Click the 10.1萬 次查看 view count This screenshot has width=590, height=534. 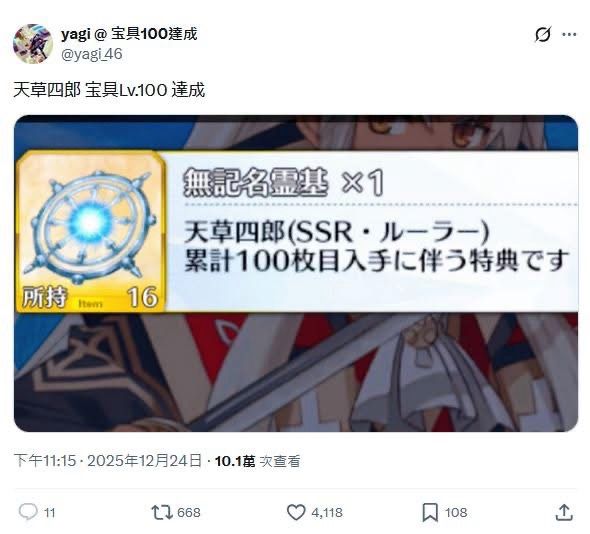click(x=257, y=461)
